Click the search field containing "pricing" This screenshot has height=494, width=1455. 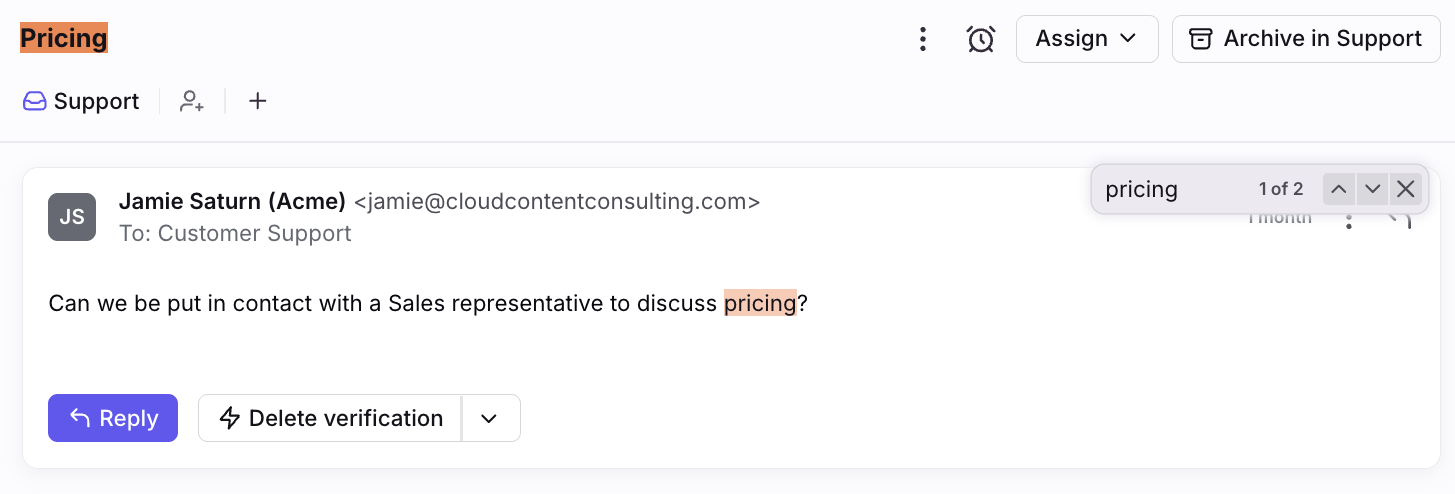(x=1170, y=189)
